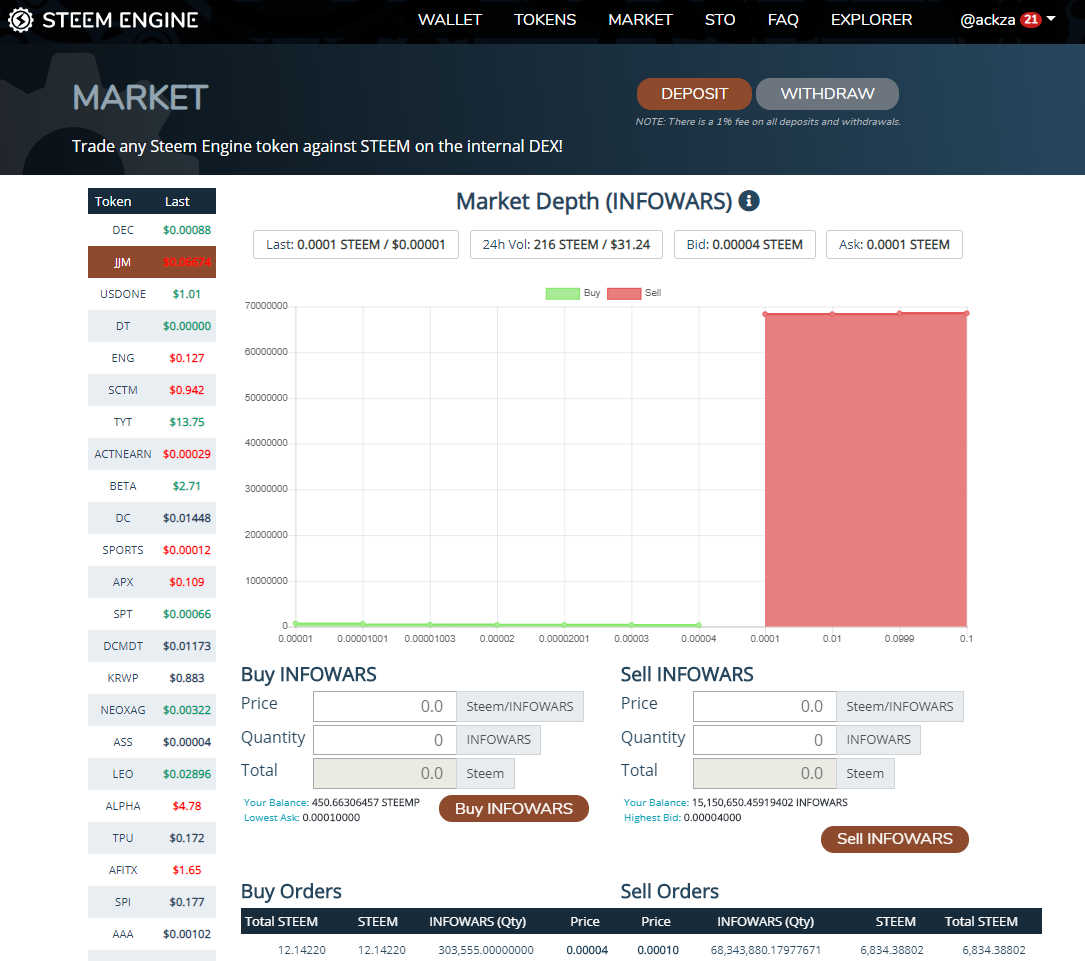This screenshot has width=1085, height=961.
Task: Select the JJM token row
Action: coord(151,262)
